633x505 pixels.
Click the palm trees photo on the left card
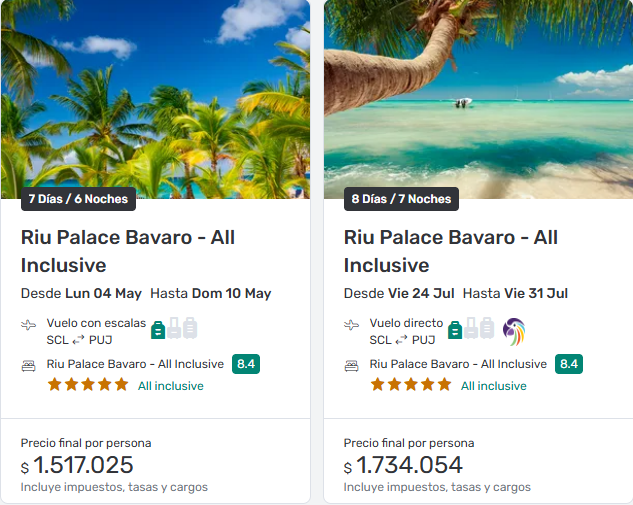[x=155, y=95]
